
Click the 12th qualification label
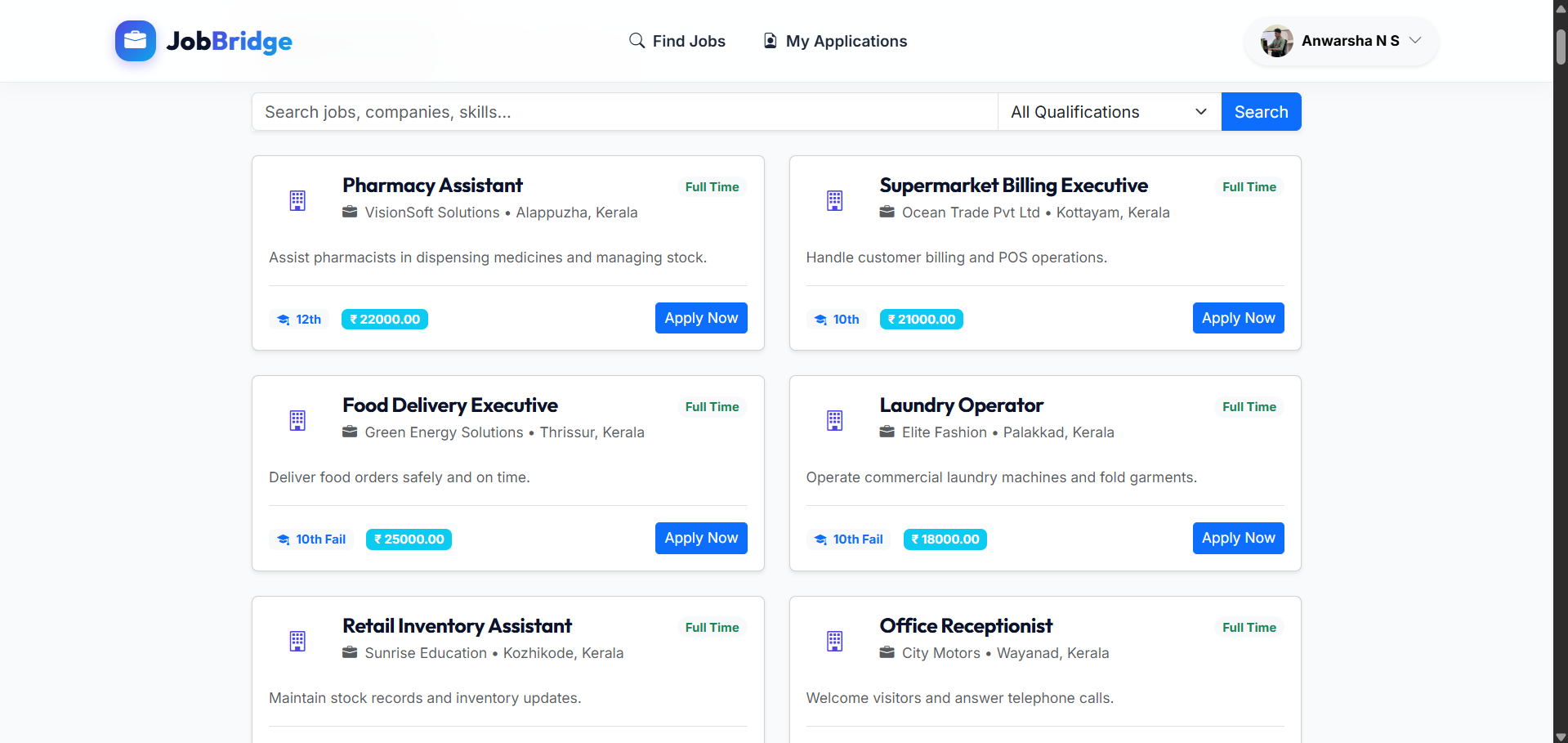click(x=308, y=320)
